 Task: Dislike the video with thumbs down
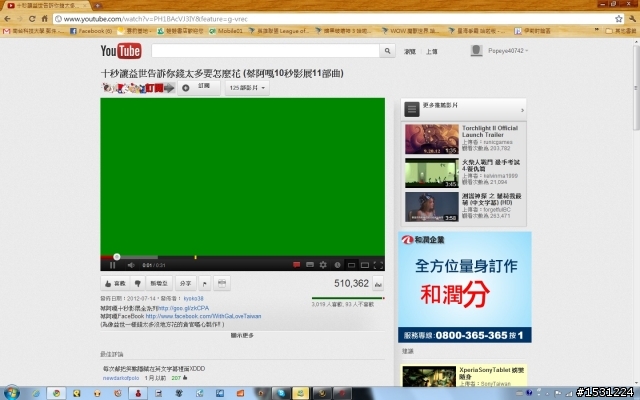138,283
